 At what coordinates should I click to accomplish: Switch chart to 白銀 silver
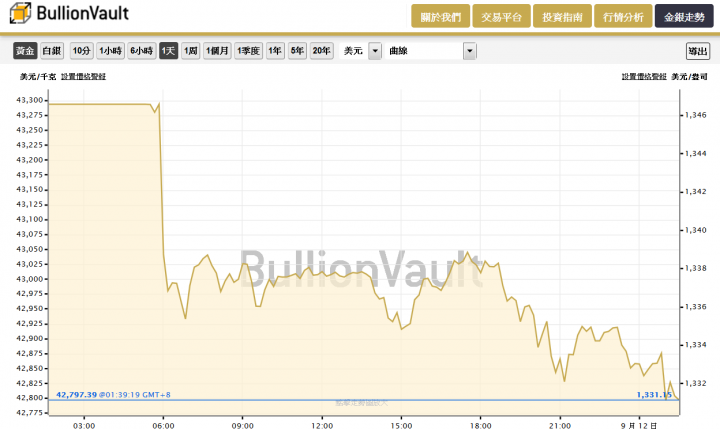[51, 51]
